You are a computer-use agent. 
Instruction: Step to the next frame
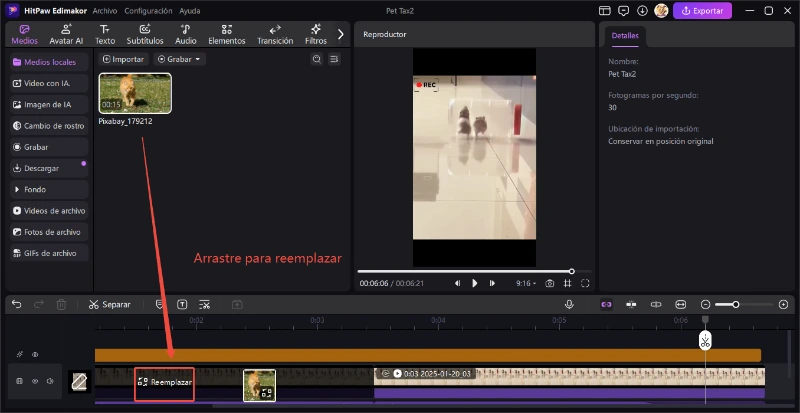tap(492, 283)
